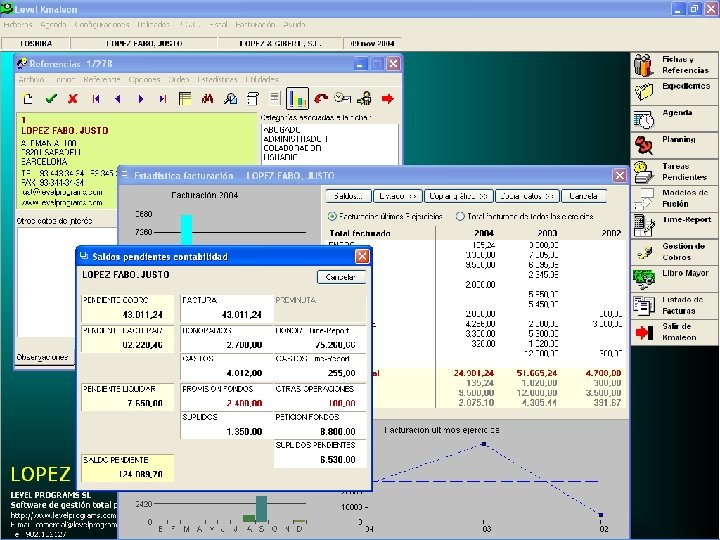
Task: Open Opciones menu in Referencias window
Action: click(144, 80)
